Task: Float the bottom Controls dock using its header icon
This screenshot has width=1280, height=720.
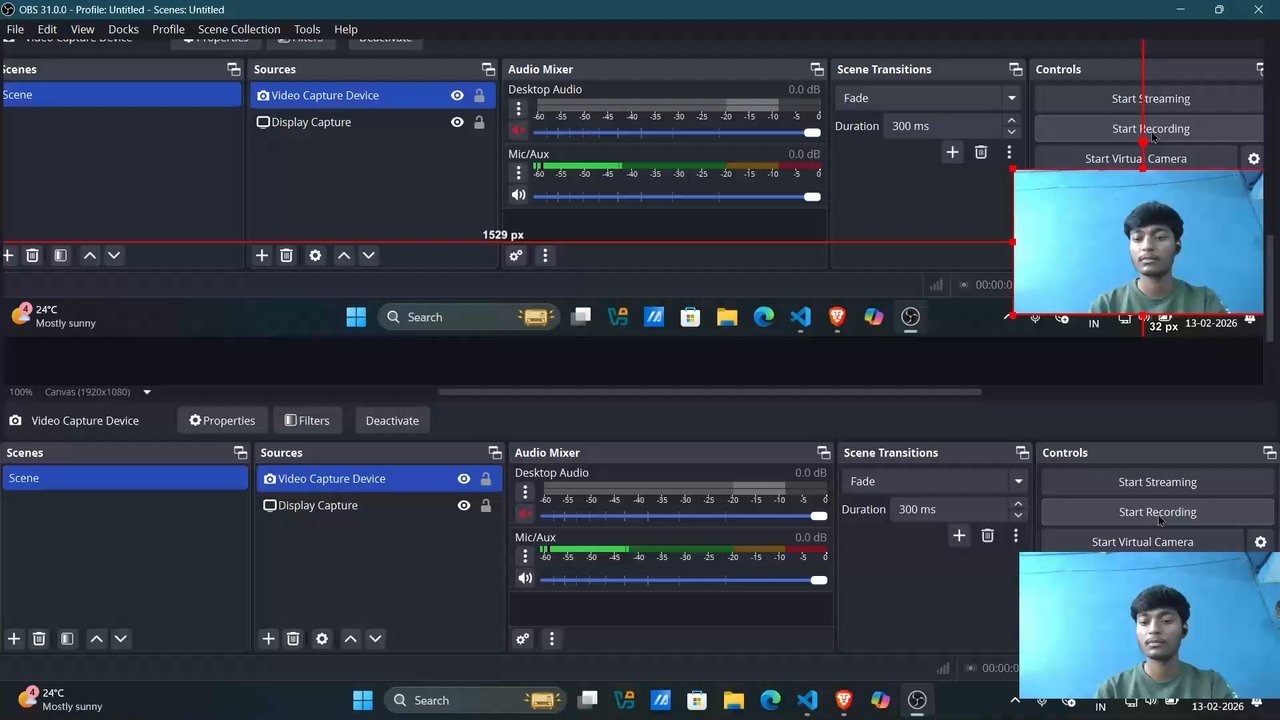Action: [x=1269, y=453]
